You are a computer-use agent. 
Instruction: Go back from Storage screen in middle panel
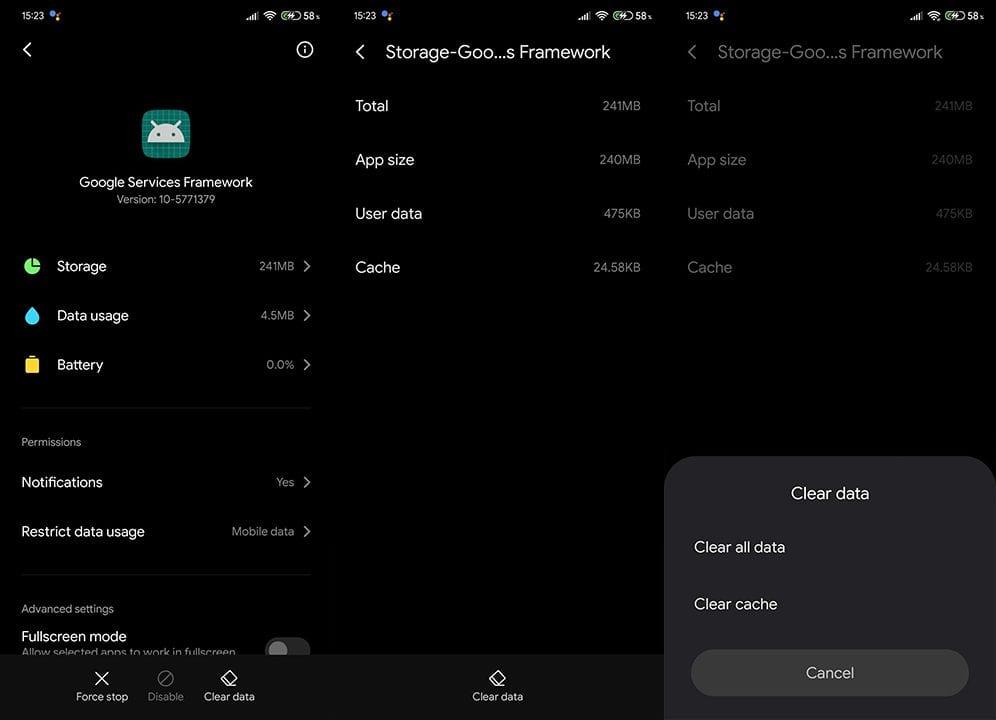(x=361, y=52)
